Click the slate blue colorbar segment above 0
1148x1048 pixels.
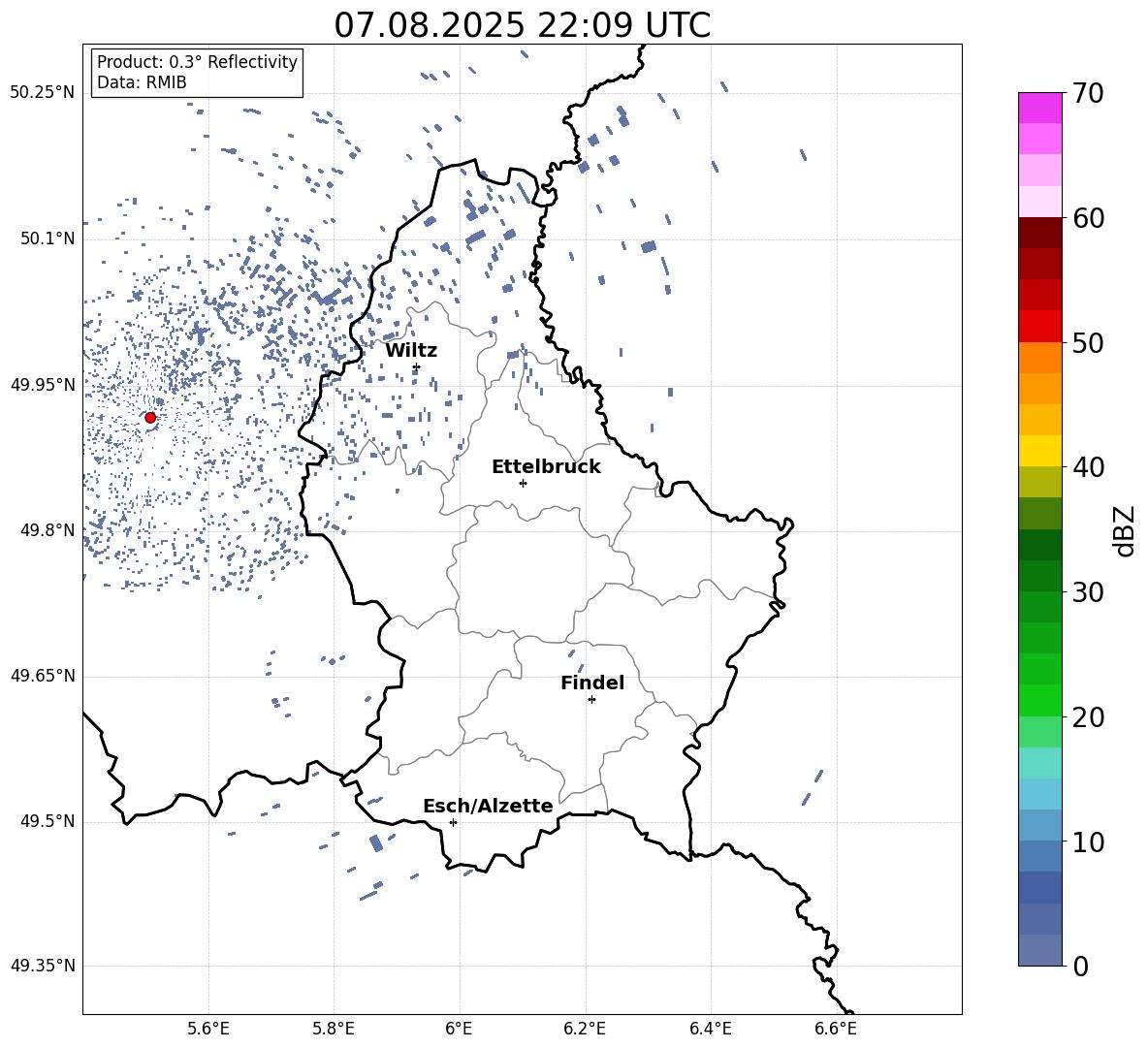(x=1039, y=950)
